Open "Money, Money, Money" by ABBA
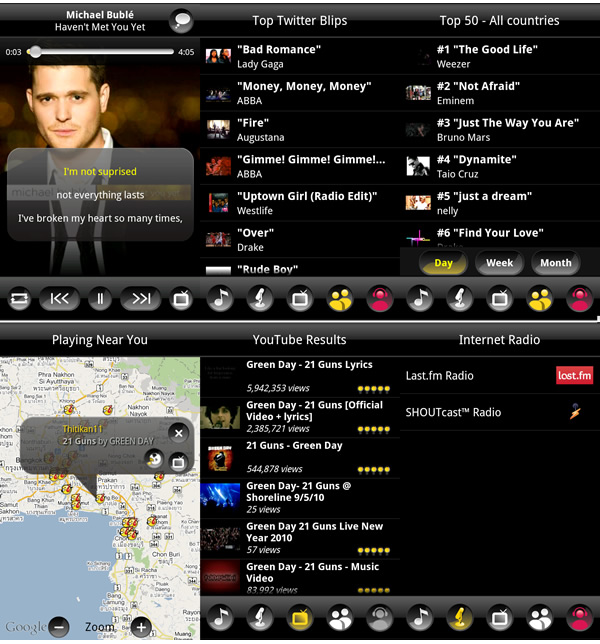The height and width of the screenshot is (644, 600). pyautogui.click(x=300, y=93)
